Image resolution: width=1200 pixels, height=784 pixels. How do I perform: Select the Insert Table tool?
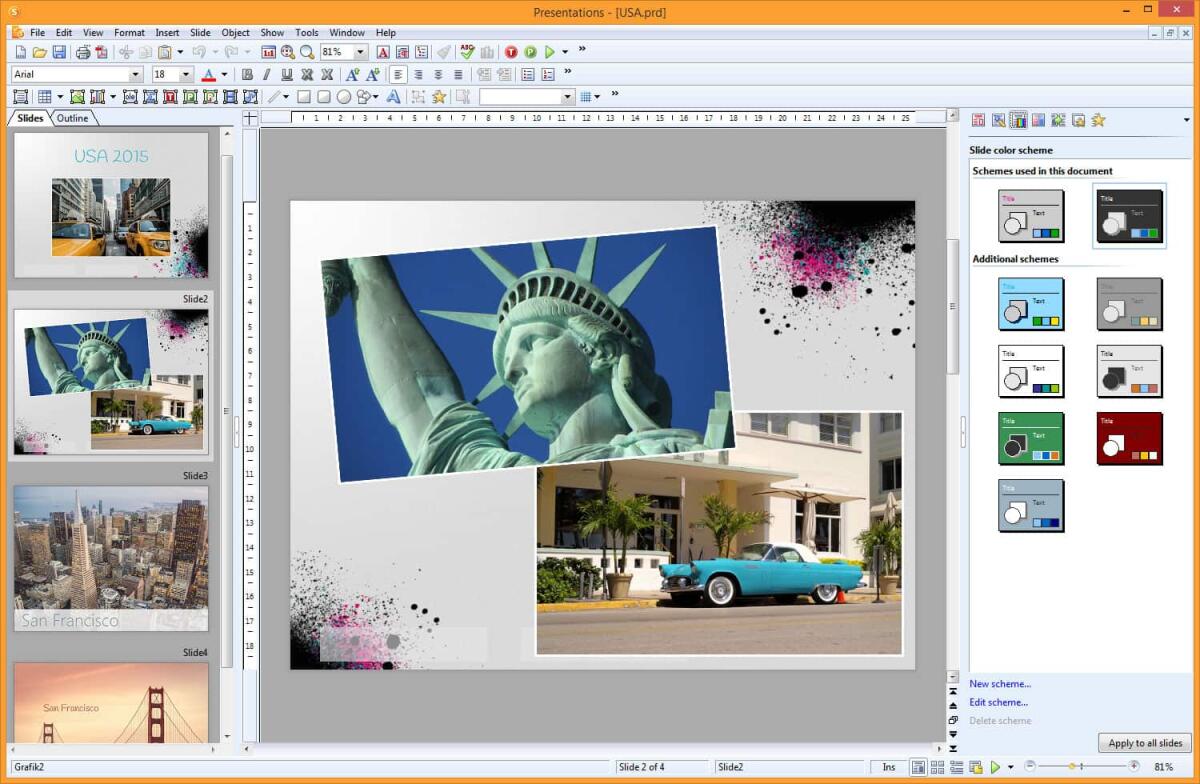(x=44, y=96)
